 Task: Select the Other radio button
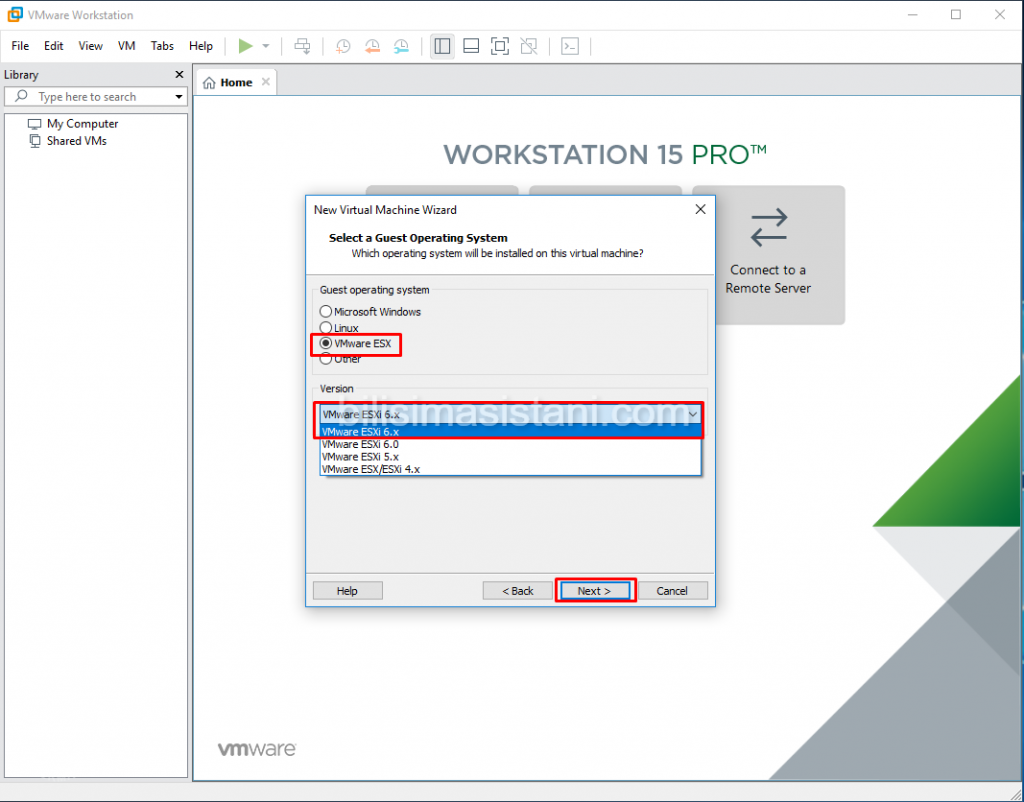[326, 359]
